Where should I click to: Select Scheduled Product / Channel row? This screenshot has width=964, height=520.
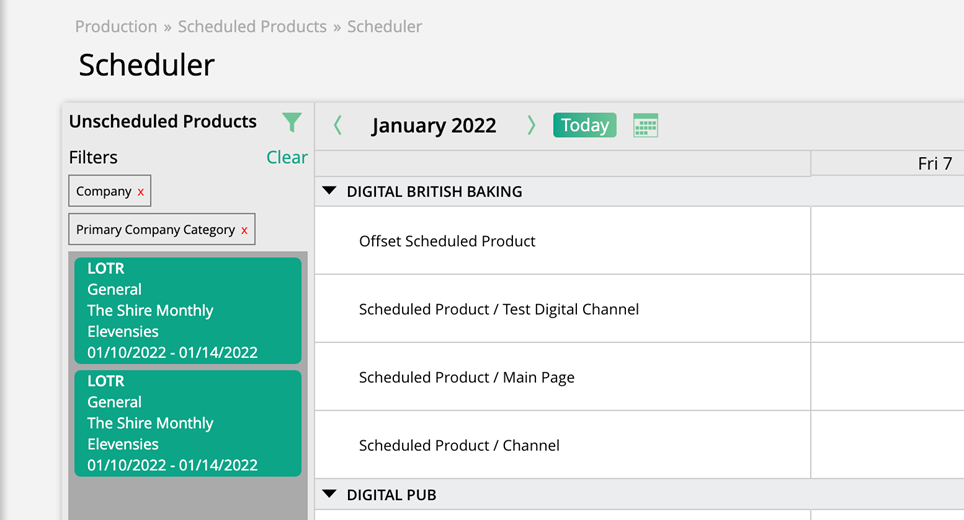click(459, 445)
